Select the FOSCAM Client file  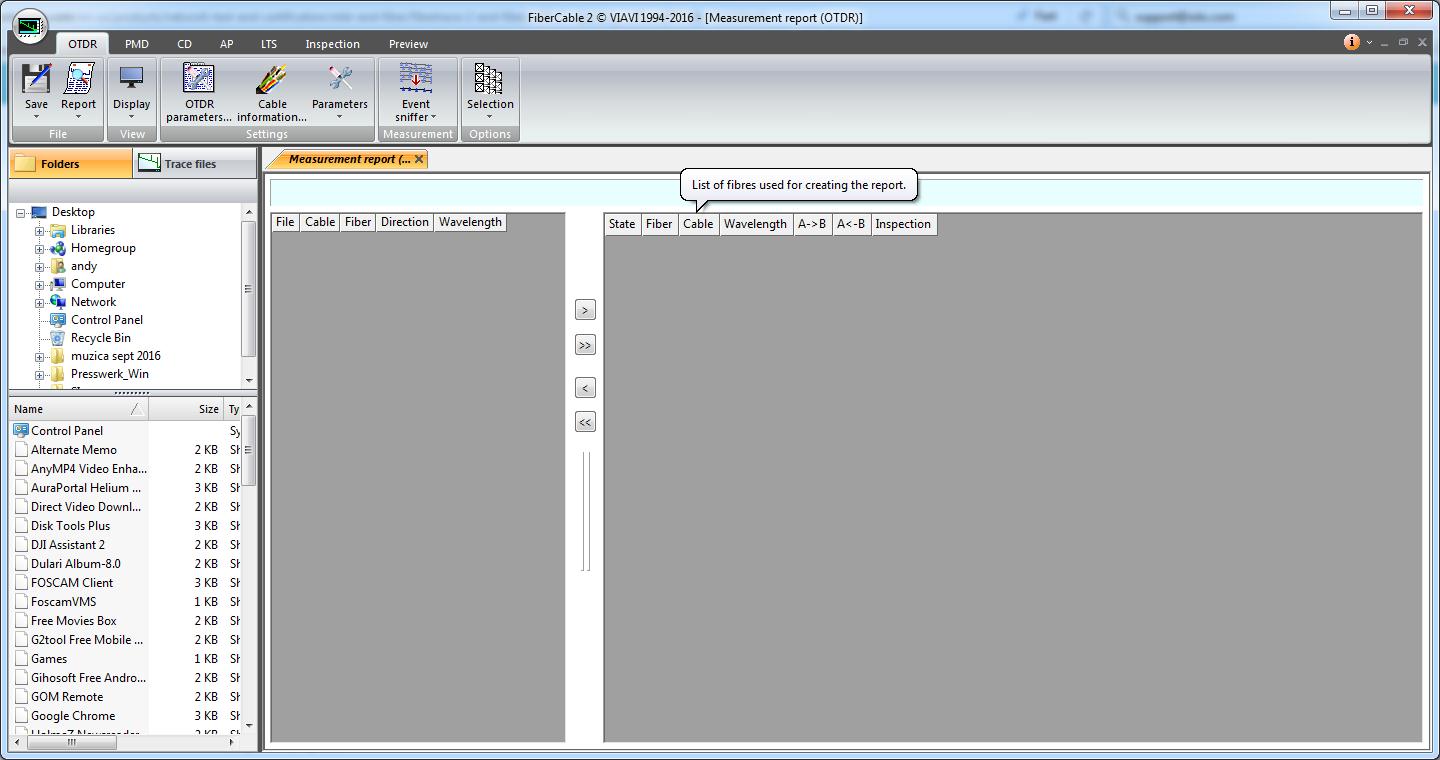[x=72, y=583]
